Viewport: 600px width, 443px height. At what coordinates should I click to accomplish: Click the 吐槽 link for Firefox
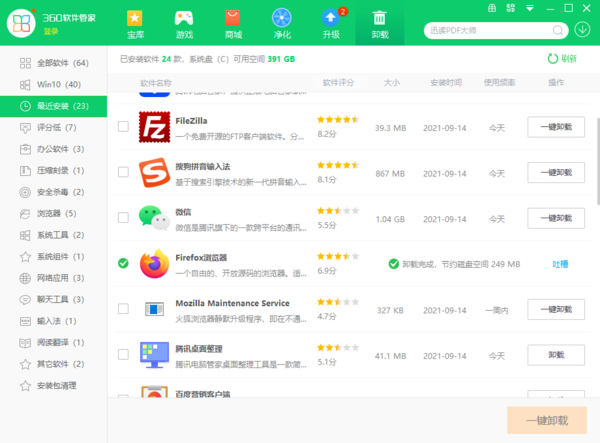tap(560, 264)
